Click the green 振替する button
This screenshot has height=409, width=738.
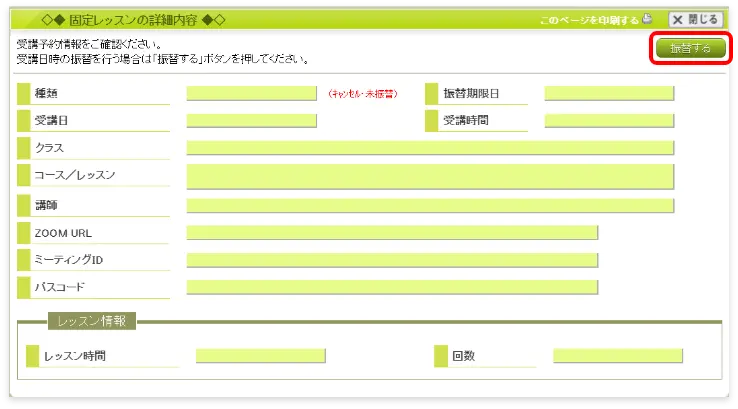coord(690,48)
